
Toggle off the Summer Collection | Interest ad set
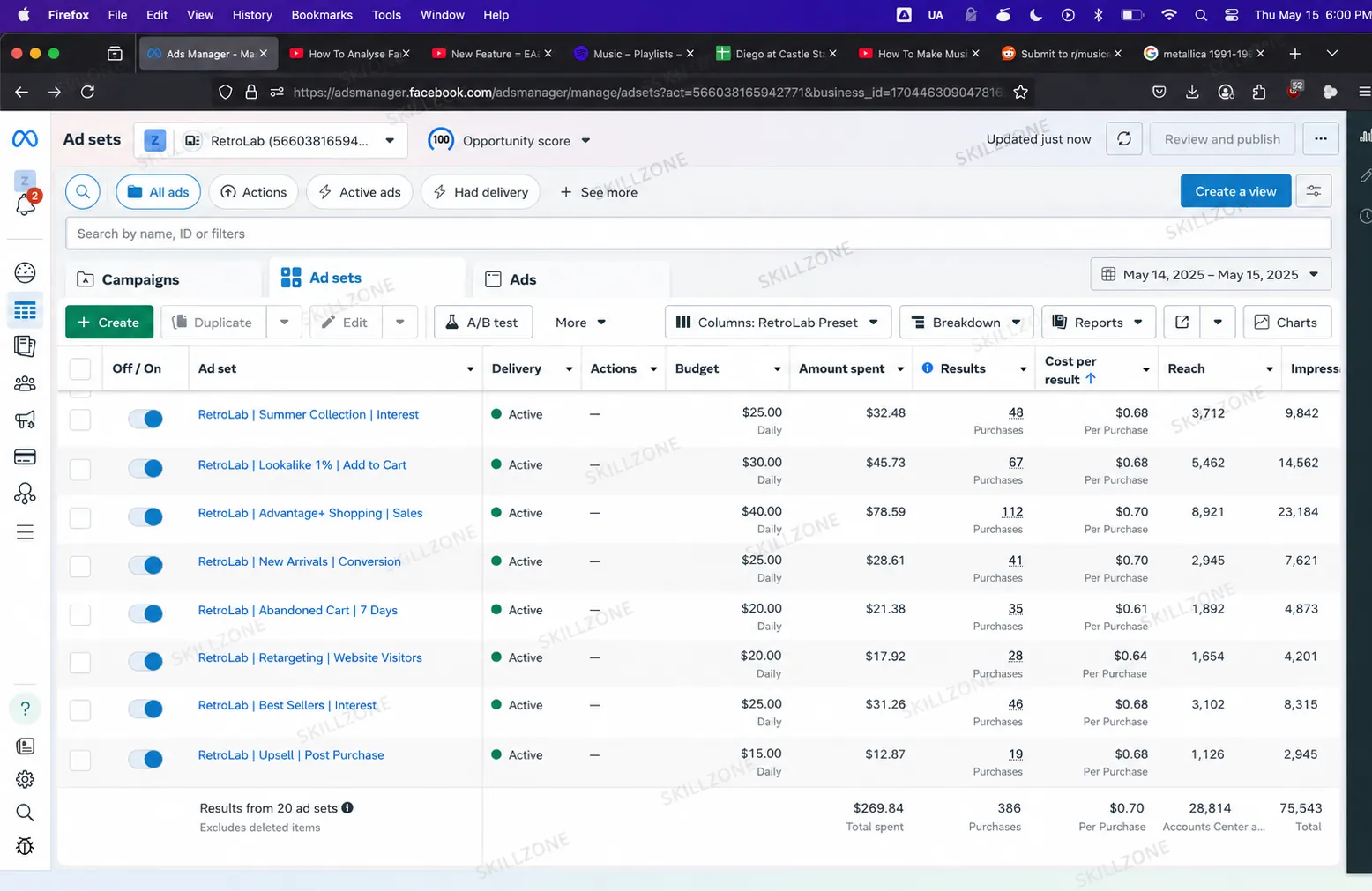tap(145, 419)
